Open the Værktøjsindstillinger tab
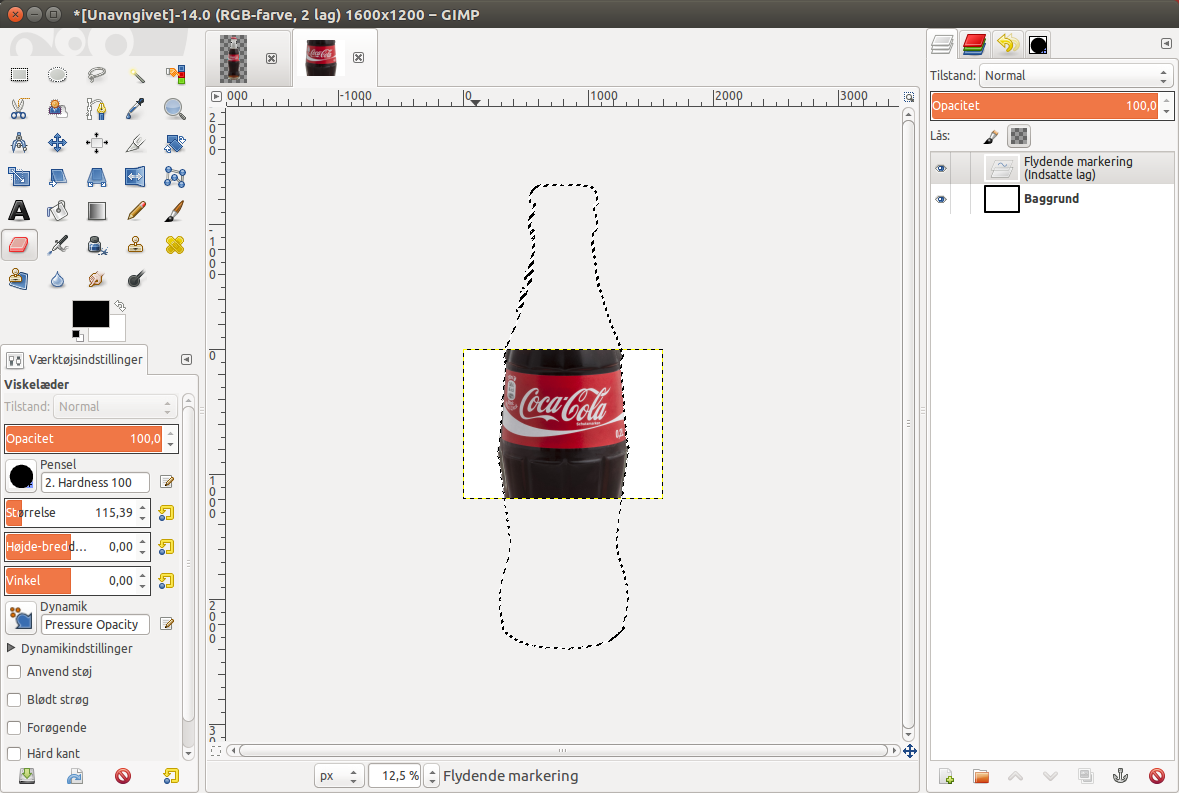Image resolution: width=1179 pixels, height=793 pixels. pyautogui.click(x=74, y=360)
